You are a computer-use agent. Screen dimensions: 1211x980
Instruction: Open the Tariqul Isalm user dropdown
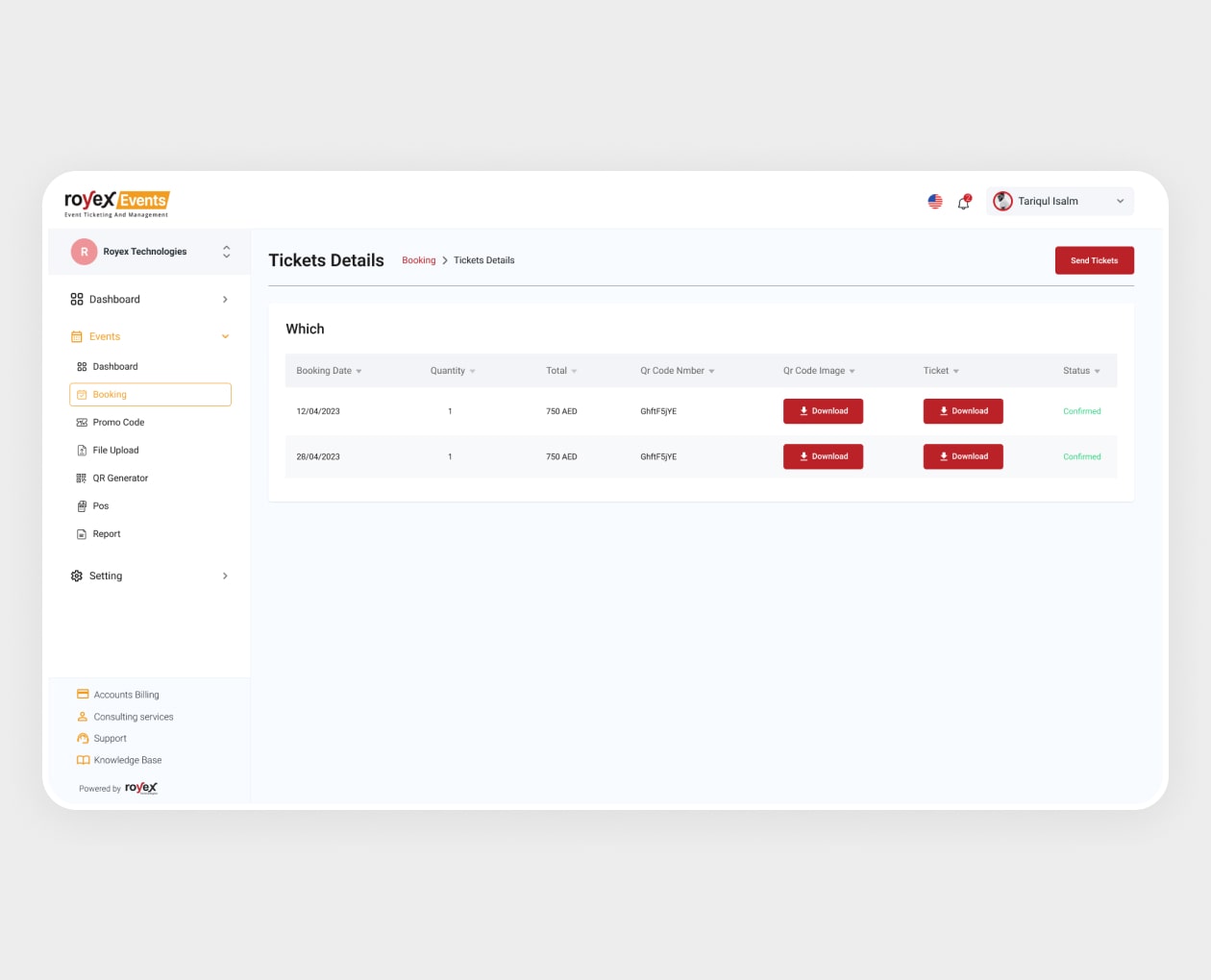1059,202
